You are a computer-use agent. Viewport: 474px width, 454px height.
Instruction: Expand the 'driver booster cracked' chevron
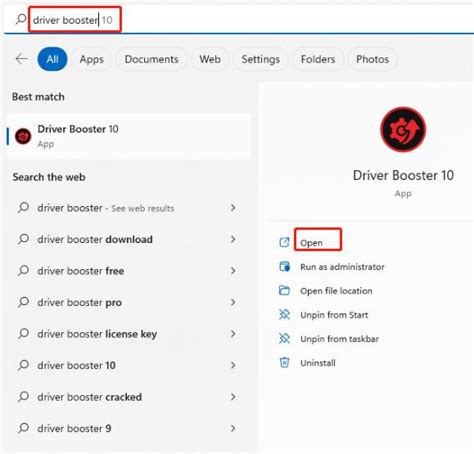233,397
